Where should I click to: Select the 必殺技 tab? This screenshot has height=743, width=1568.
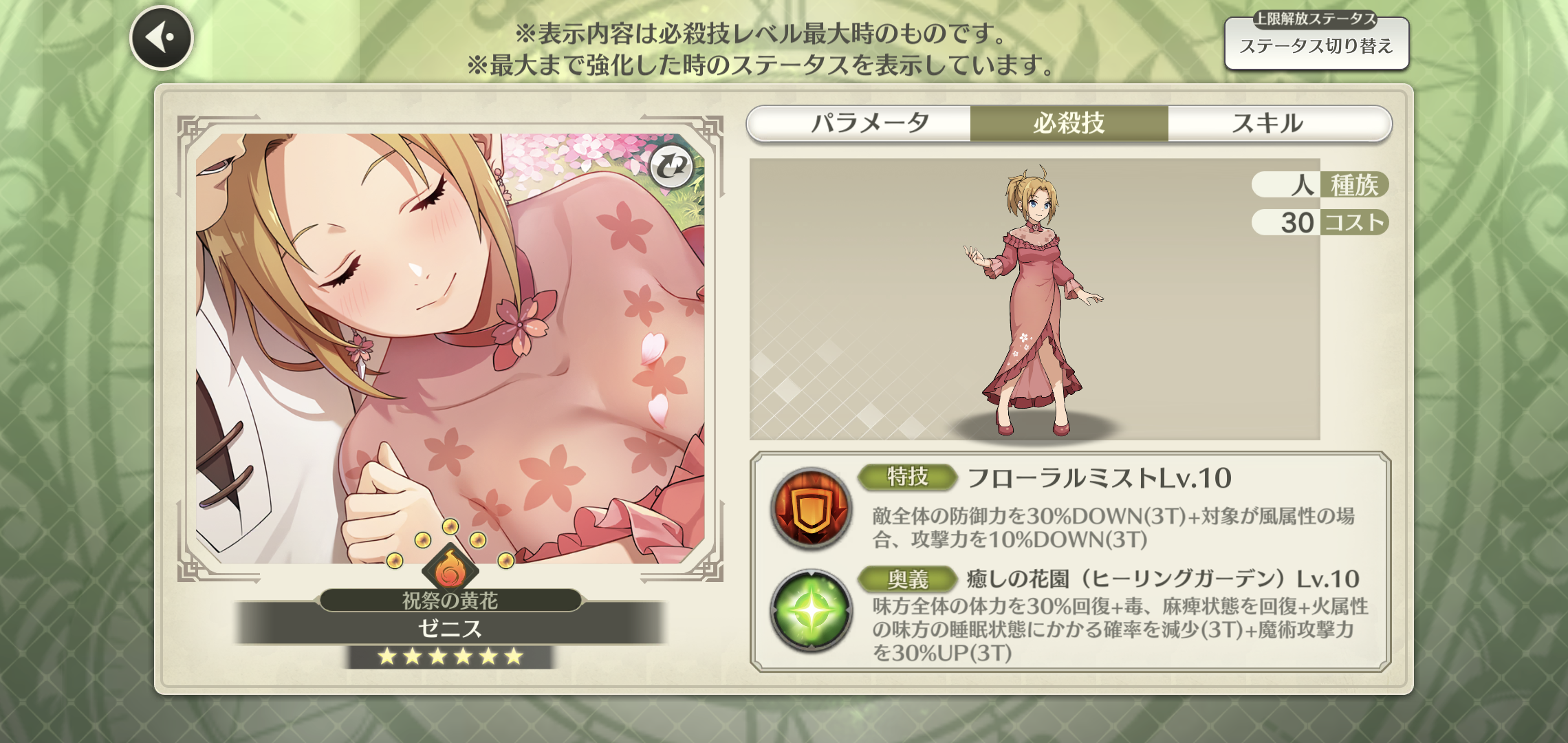[1069, 123]
